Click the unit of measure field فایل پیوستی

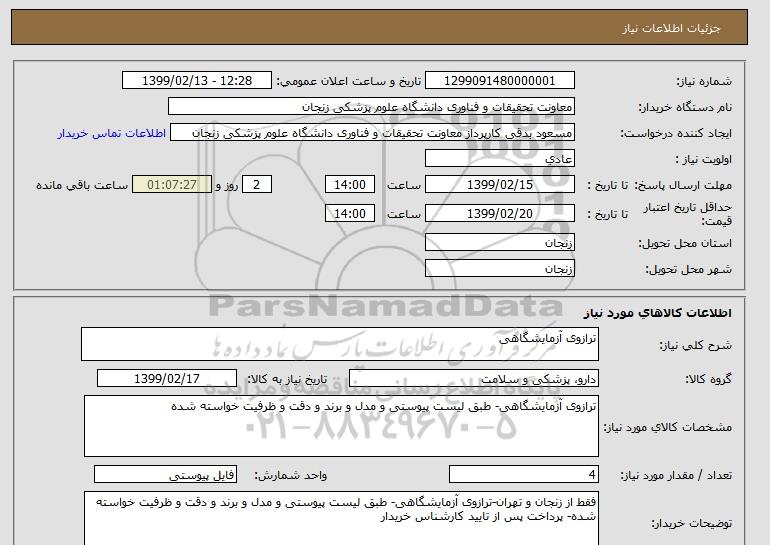[x=165, y=474]
